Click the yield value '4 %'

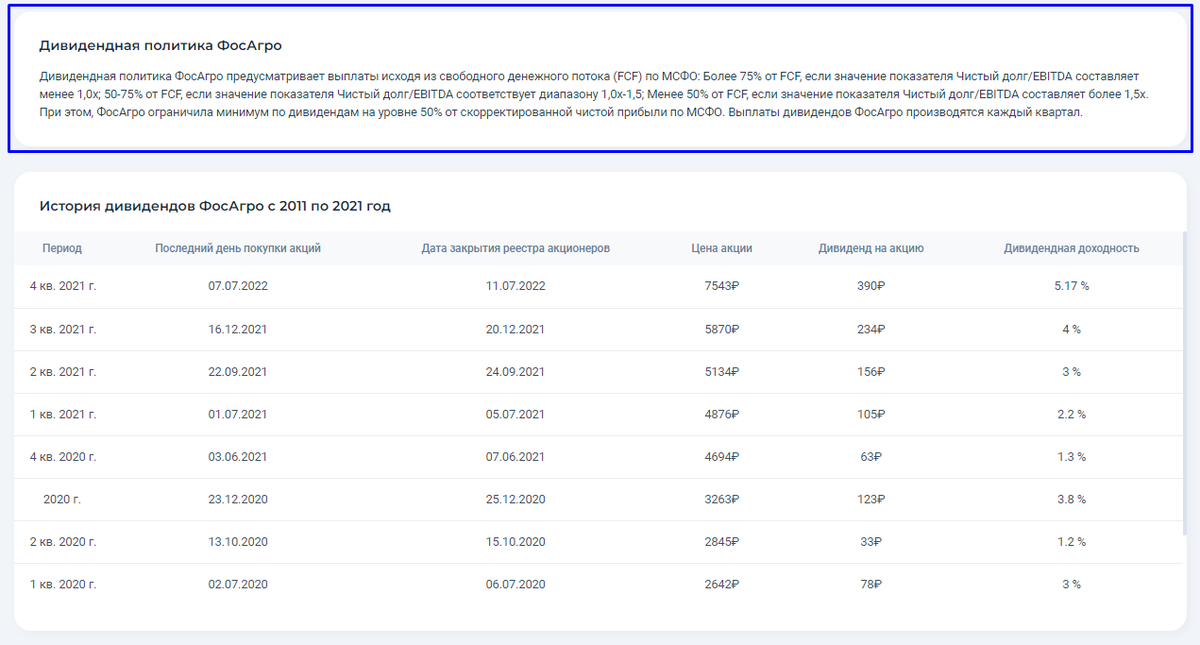click(x=1071, y=329)
